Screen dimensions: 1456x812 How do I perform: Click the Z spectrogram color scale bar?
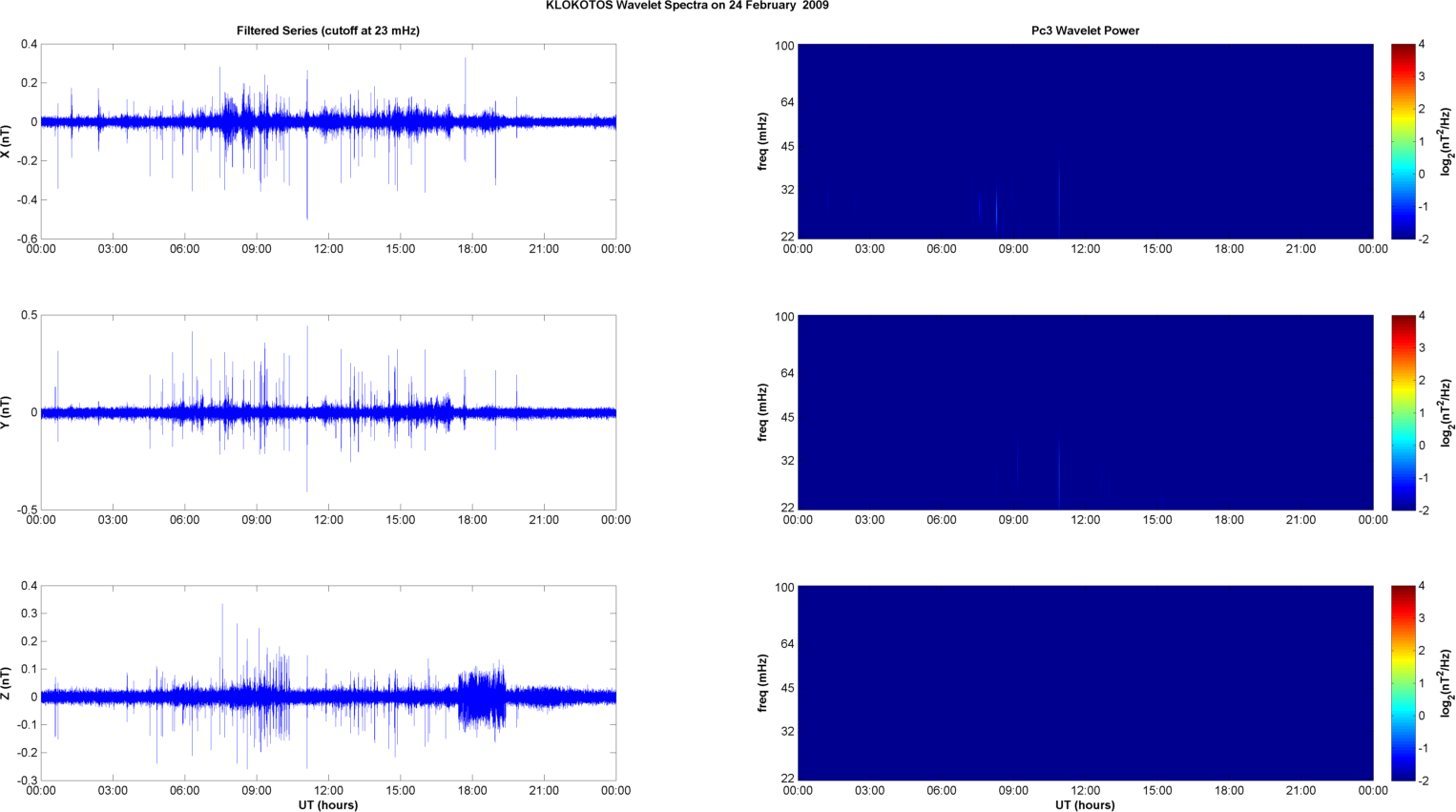tap(1403, 683)
